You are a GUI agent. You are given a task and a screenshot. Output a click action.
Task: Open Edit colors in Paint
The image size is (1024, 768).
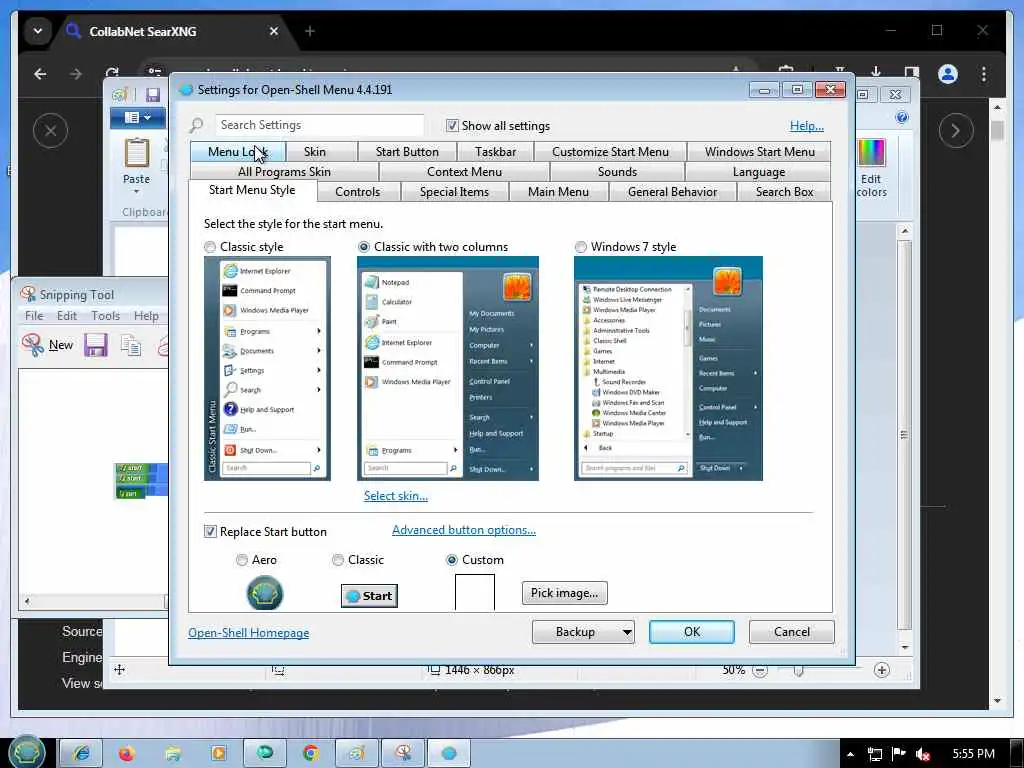(872, 168)
